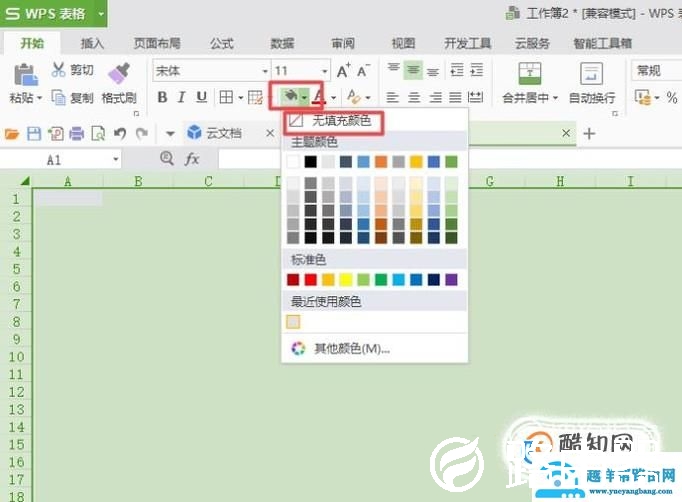This screenshot has width=682, height=502.
Task: Open the font size dropdown showing 11
Action: [x=324, y=71]
